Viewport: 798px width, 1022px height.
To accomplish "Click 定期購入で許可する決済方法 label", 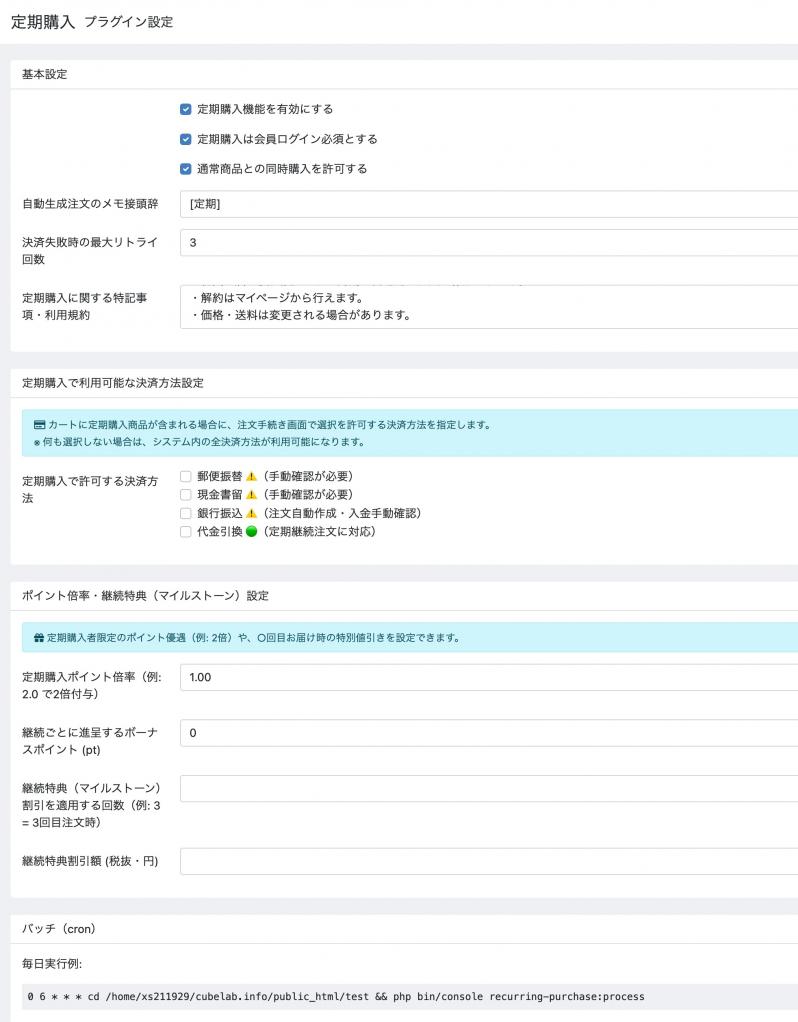I will [90, 489].
